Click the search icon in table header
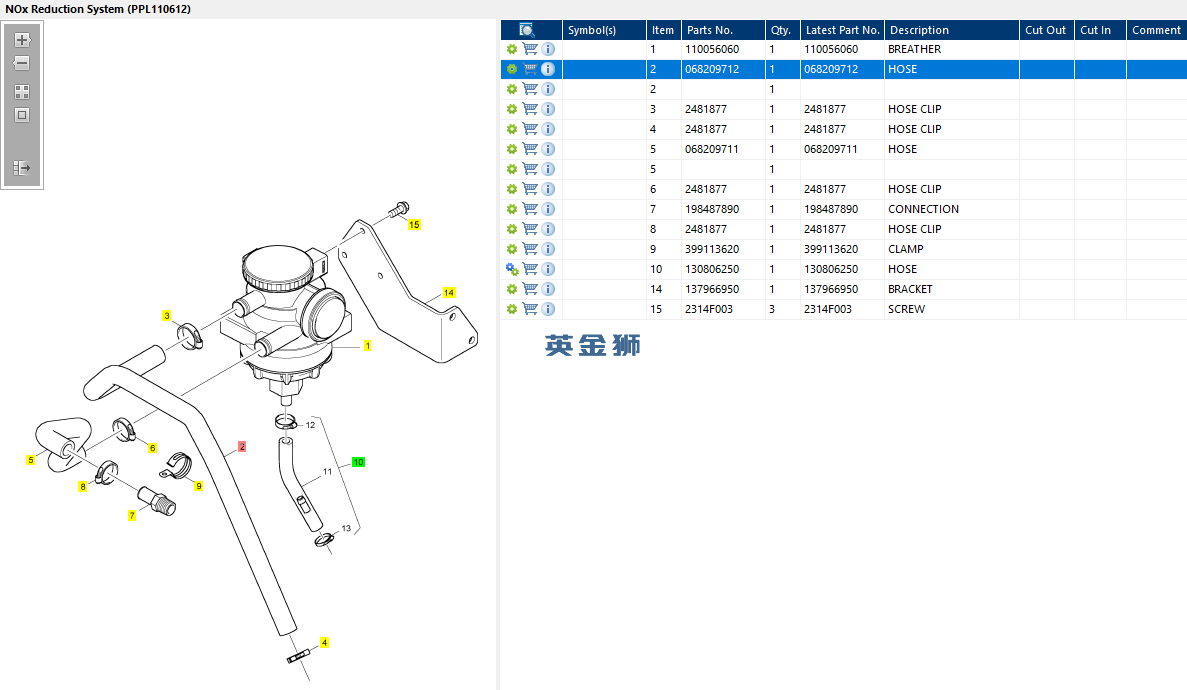 (x=527, y=30)
